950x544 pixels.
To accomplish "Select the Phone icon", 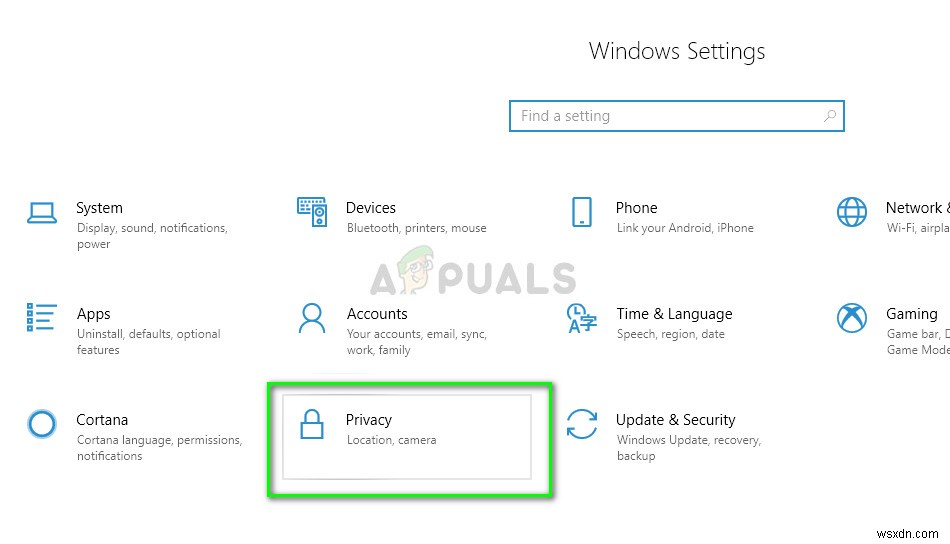I will tap(582, 212).
